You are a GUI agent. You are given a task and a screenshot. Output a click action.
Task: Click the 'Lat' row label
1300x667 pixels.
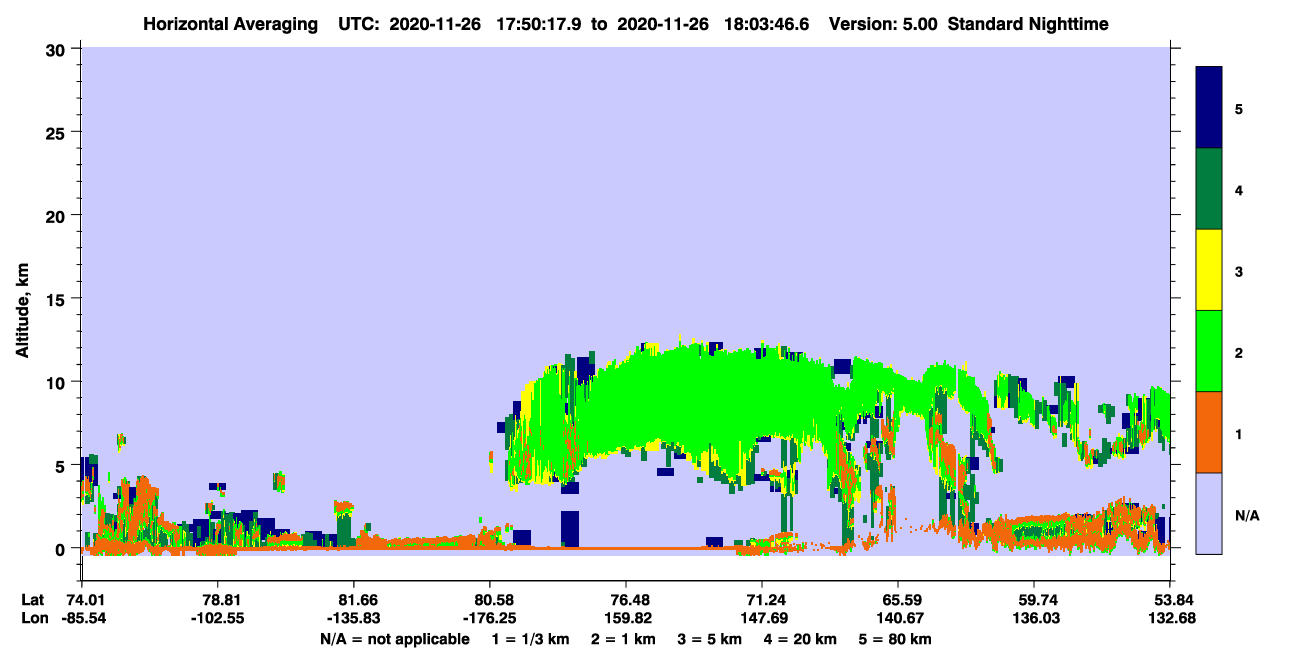click(31, 600)
